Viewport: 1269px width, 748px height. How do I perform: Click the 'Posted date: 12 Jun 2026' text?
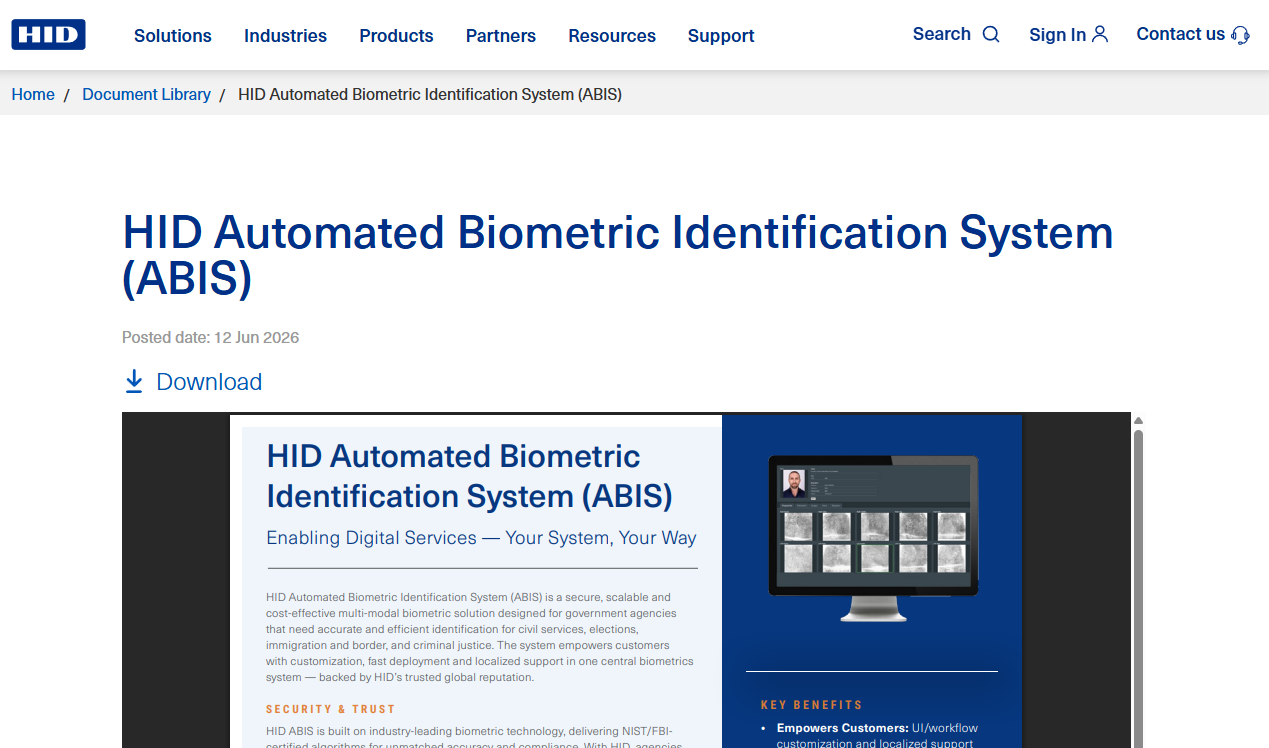pos(211,337)
